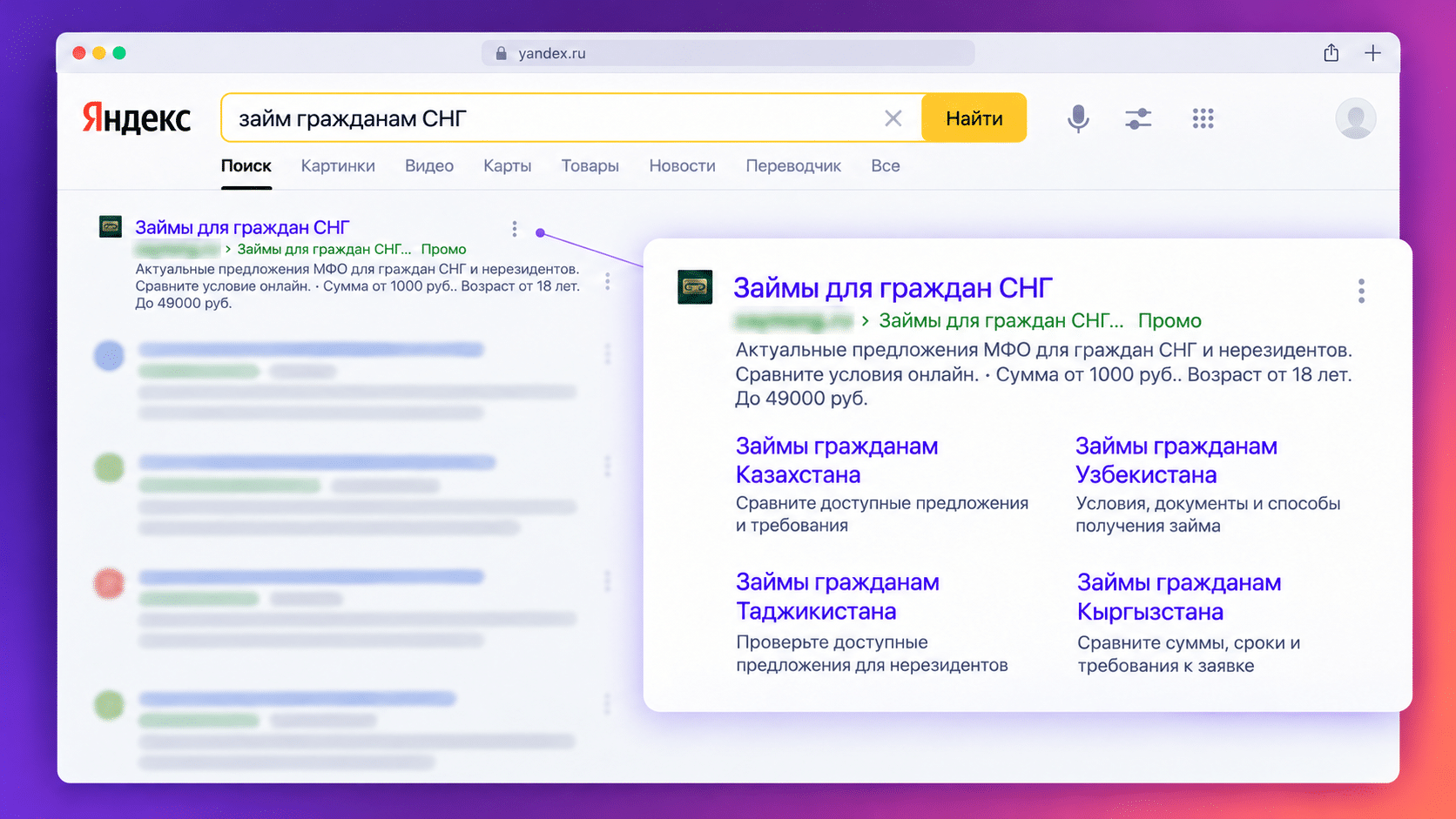Open the Переводчик tab
Screen dimensions: 1456x819
click(793, 165)
